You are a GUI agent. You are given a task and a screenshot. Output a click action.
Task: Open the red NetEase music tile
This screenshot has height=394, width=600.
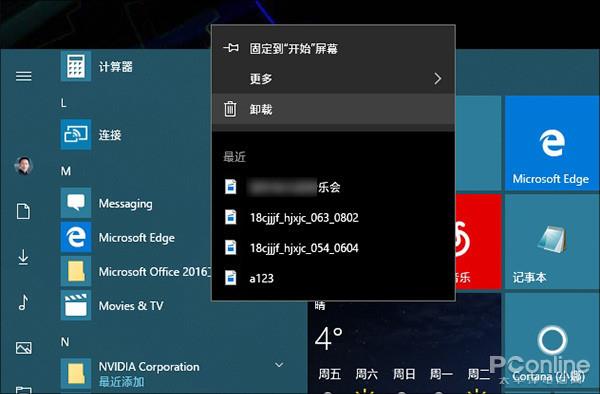pyautogui.click(x=478, y=242)
